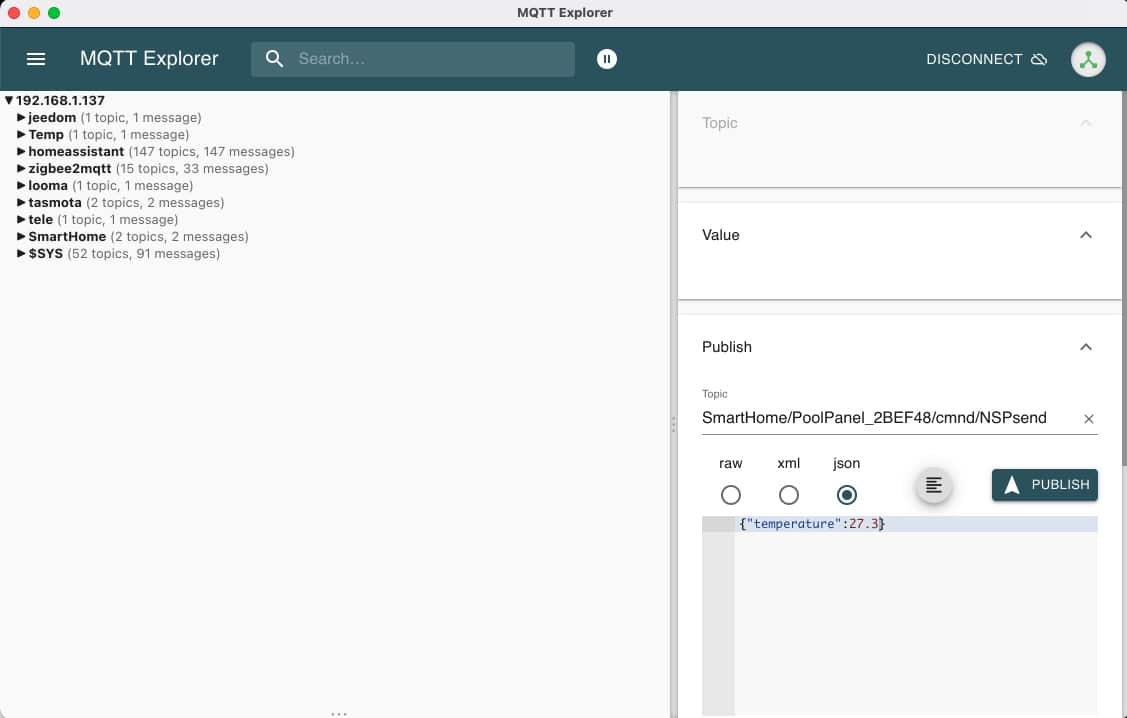The width and height of the screenshot is (1127, 718).
Task: Expand the tele topic
Action: click(x=21, y=219)
